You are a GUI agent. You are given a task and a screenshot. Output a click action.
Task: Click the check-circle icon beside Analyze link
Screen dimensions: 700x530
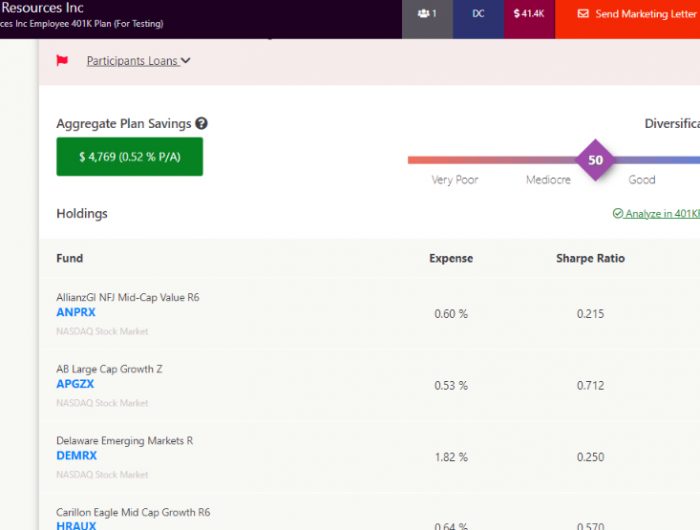coord(617,214)
